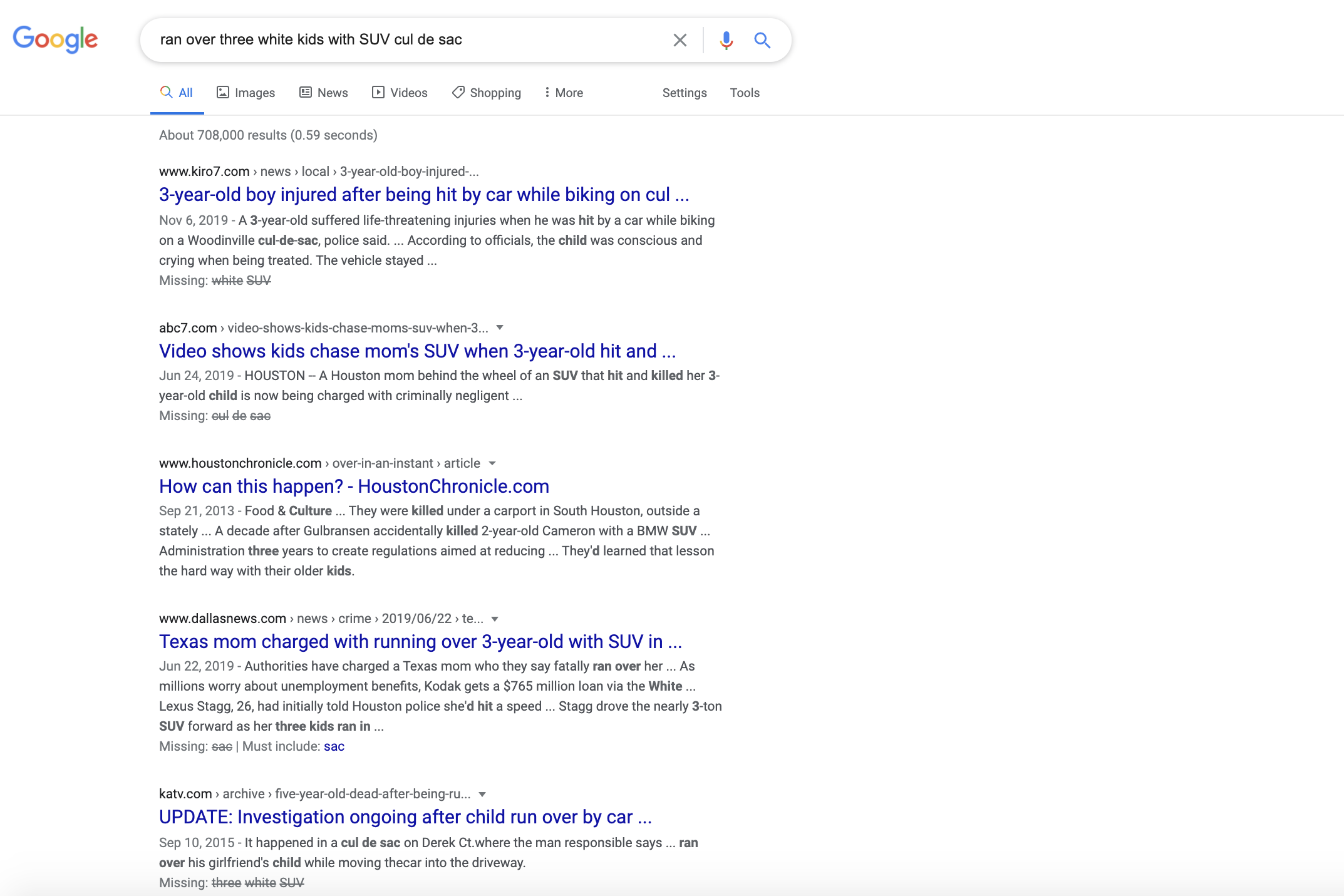Go to Shopping results tab

click(487, 93)
